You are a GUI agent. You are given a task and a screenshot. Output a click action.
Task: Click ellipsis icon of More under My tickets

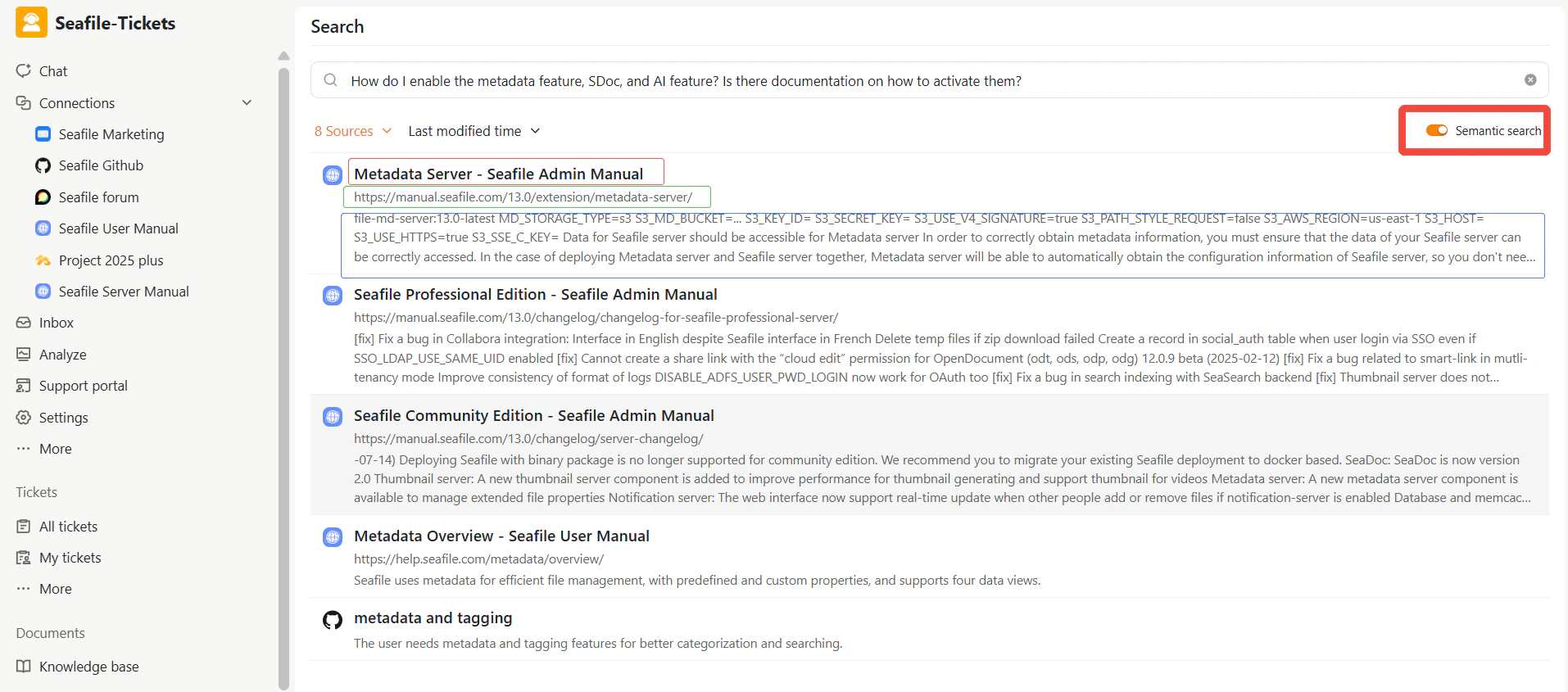[x=24, y=589]
